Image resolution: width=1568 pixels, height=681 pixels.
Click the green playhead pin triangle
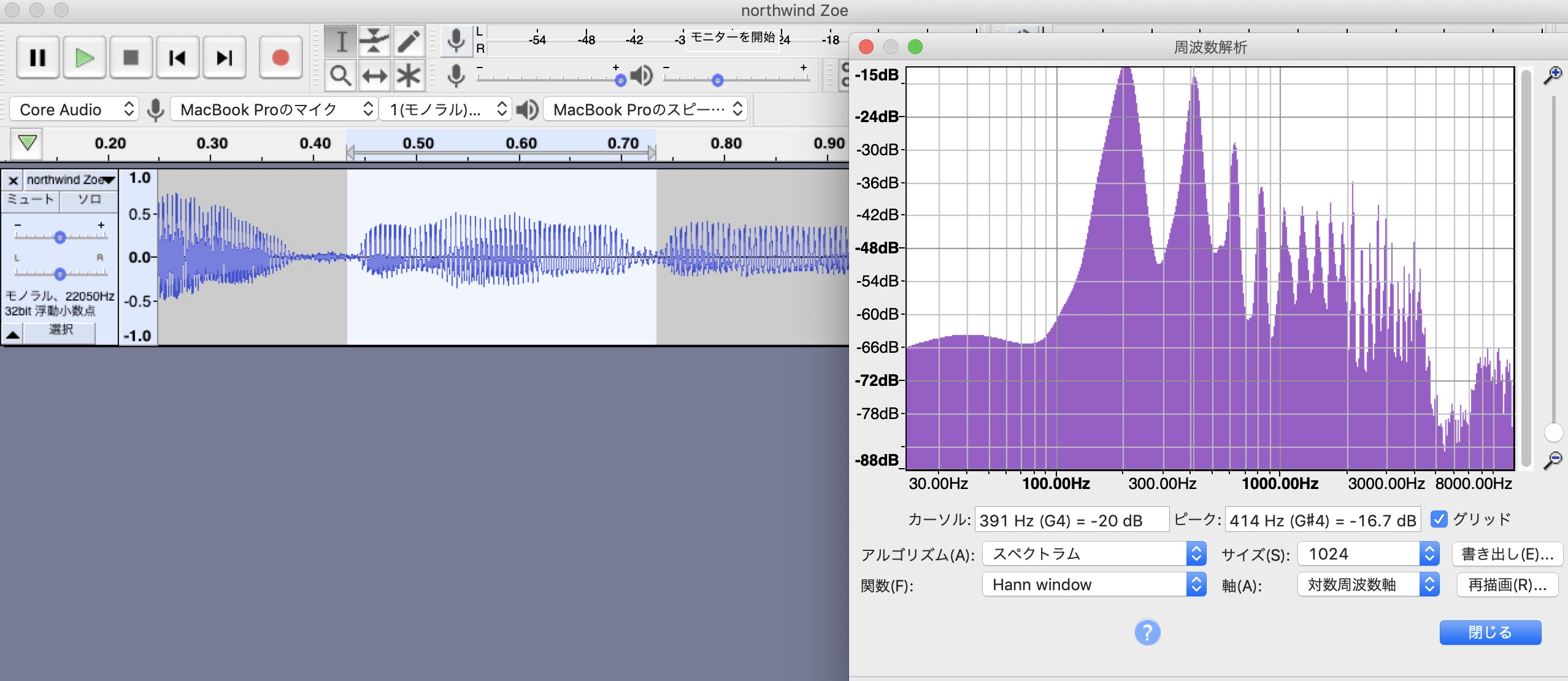(27, 144)
